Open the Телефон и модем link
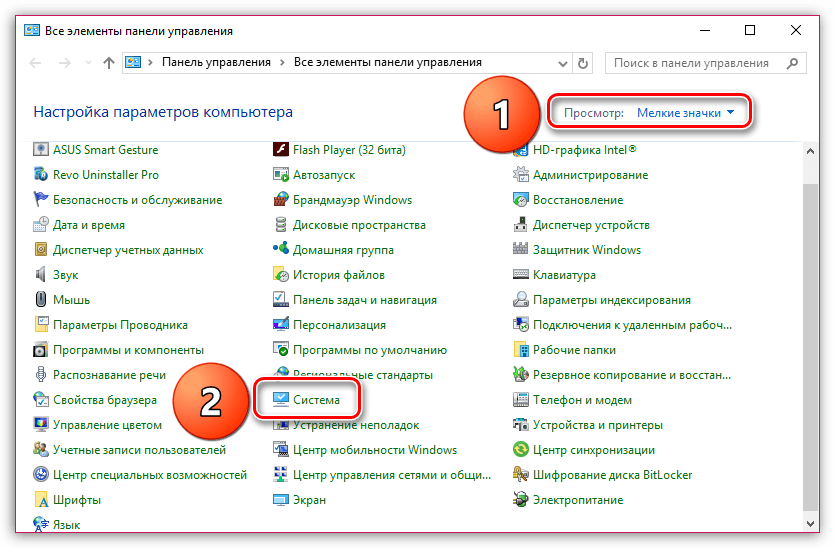Viewport: 835px width, 548px height. point(582,400)
